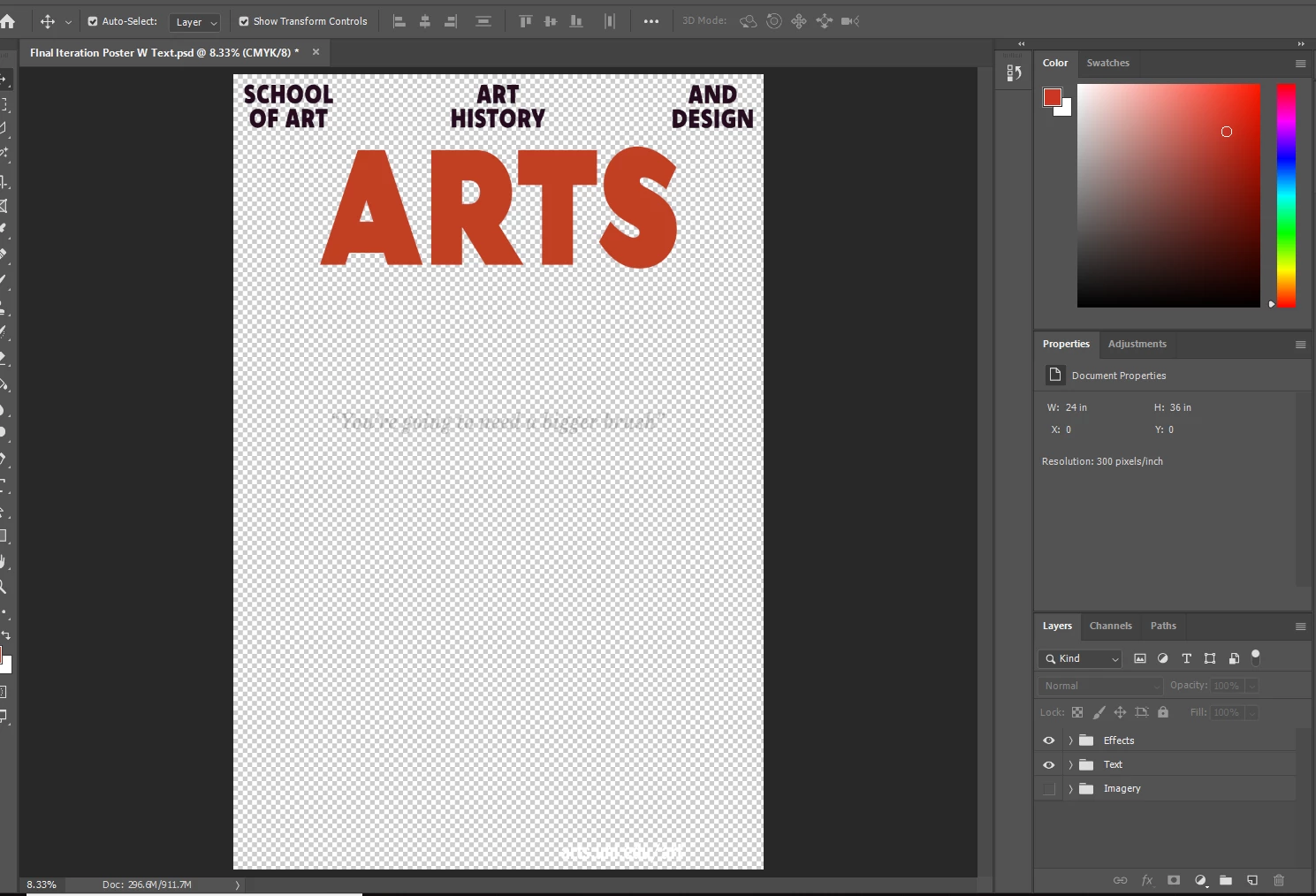Click the red foreground color swatch
1316x896 pixels.
(x=1052, y=97)
